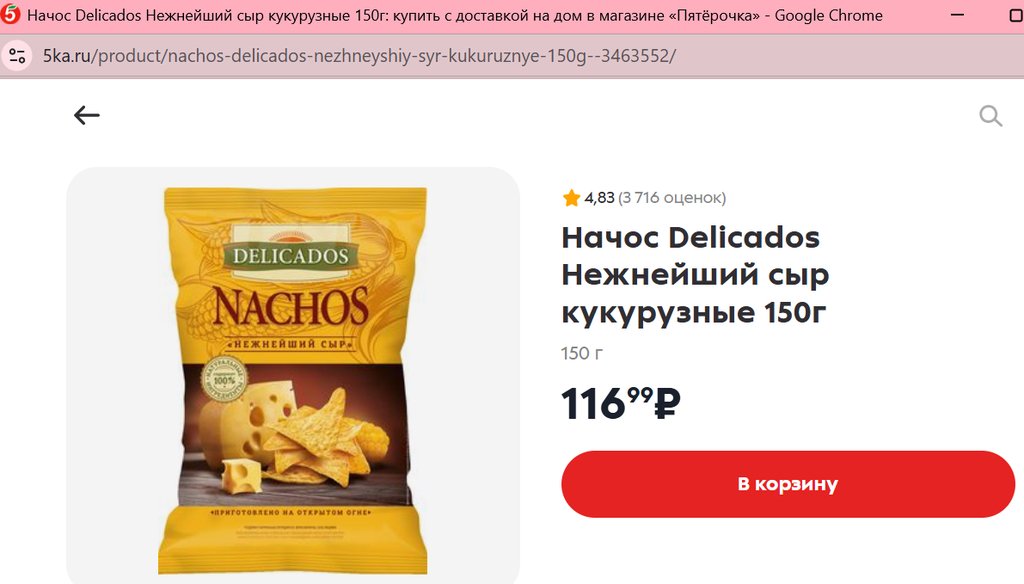Click the 4,83 rating value
The image size is (1024, 584).
(599, 198)
